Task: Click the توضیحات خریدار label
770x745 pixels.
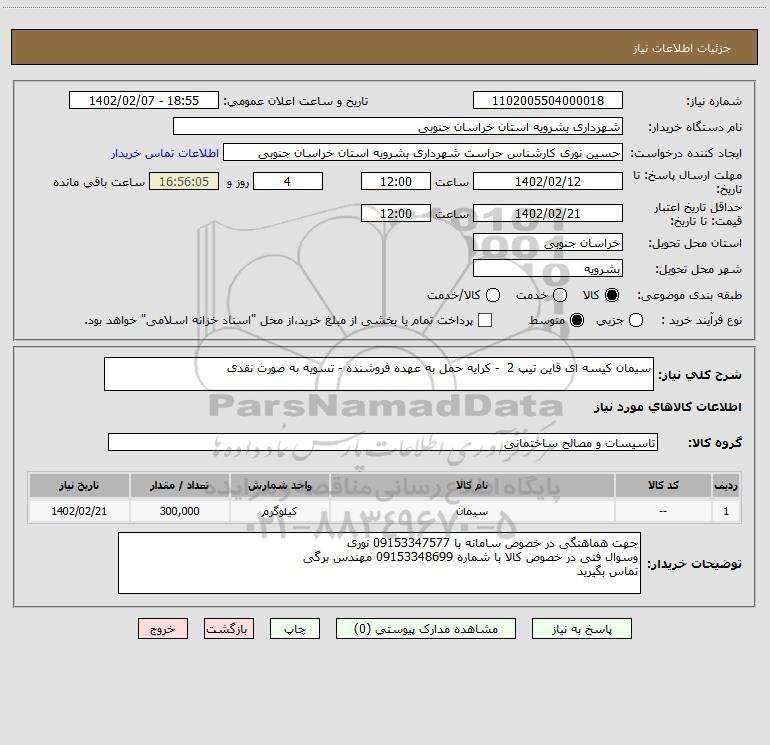Action: click(694, 564)
